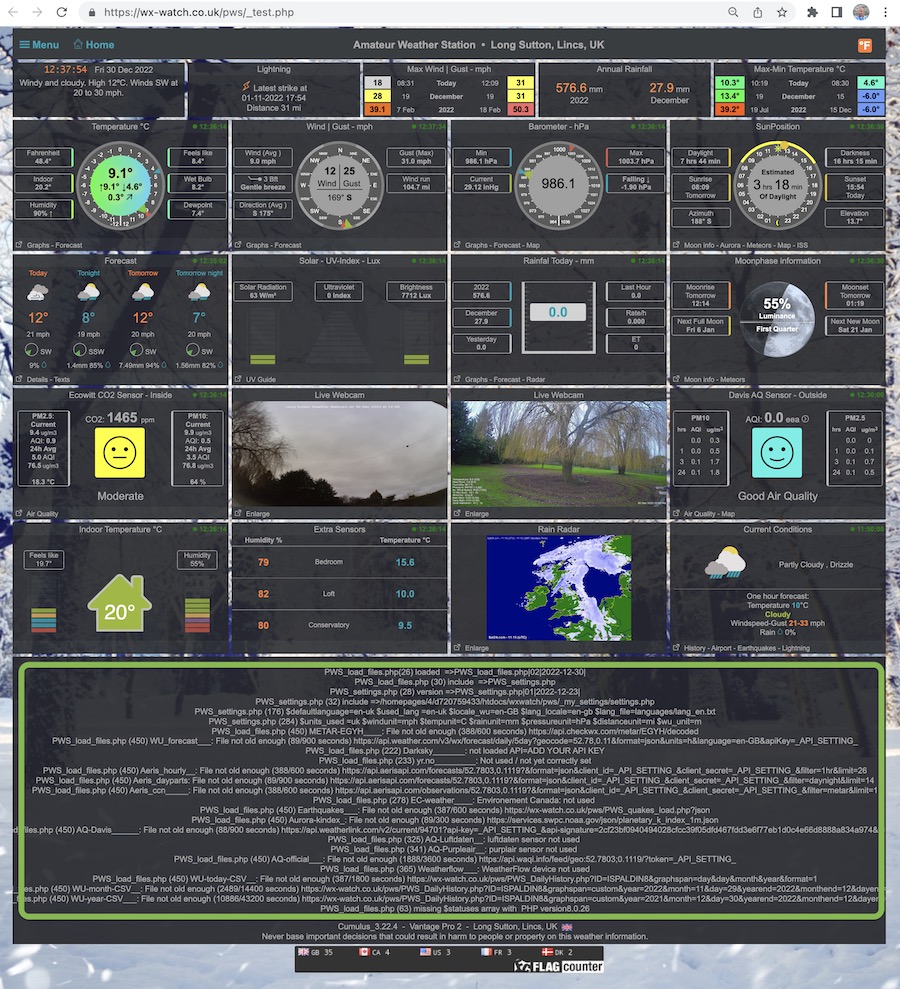Click the Tomorrow night forecast weather icon
This screenshot has width=900, height=989.
point(199,292)
